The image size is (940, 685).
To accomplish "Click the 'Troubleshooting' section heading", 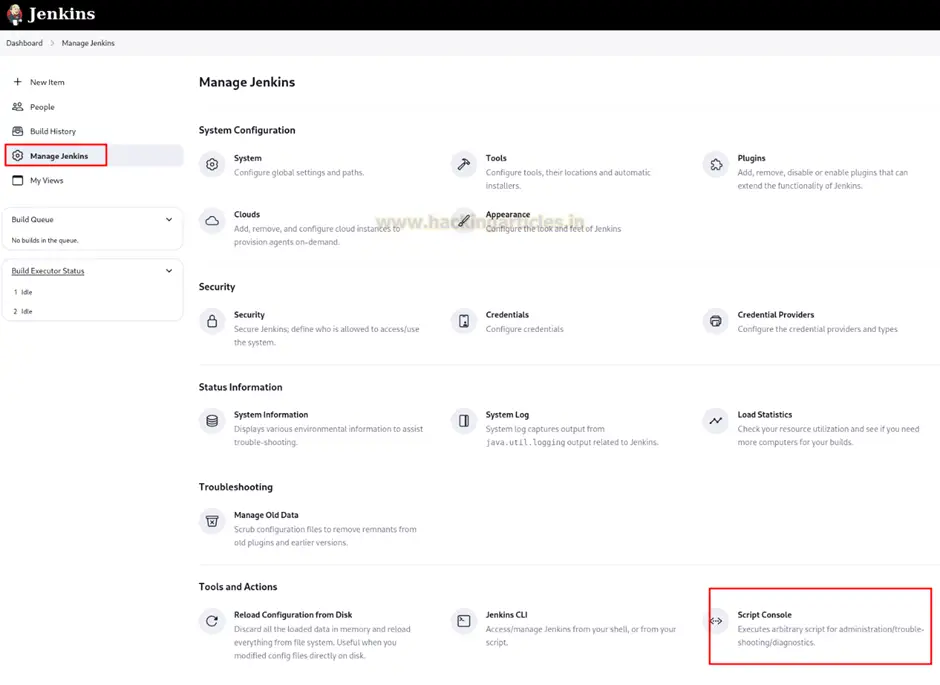I will (236, 487).
